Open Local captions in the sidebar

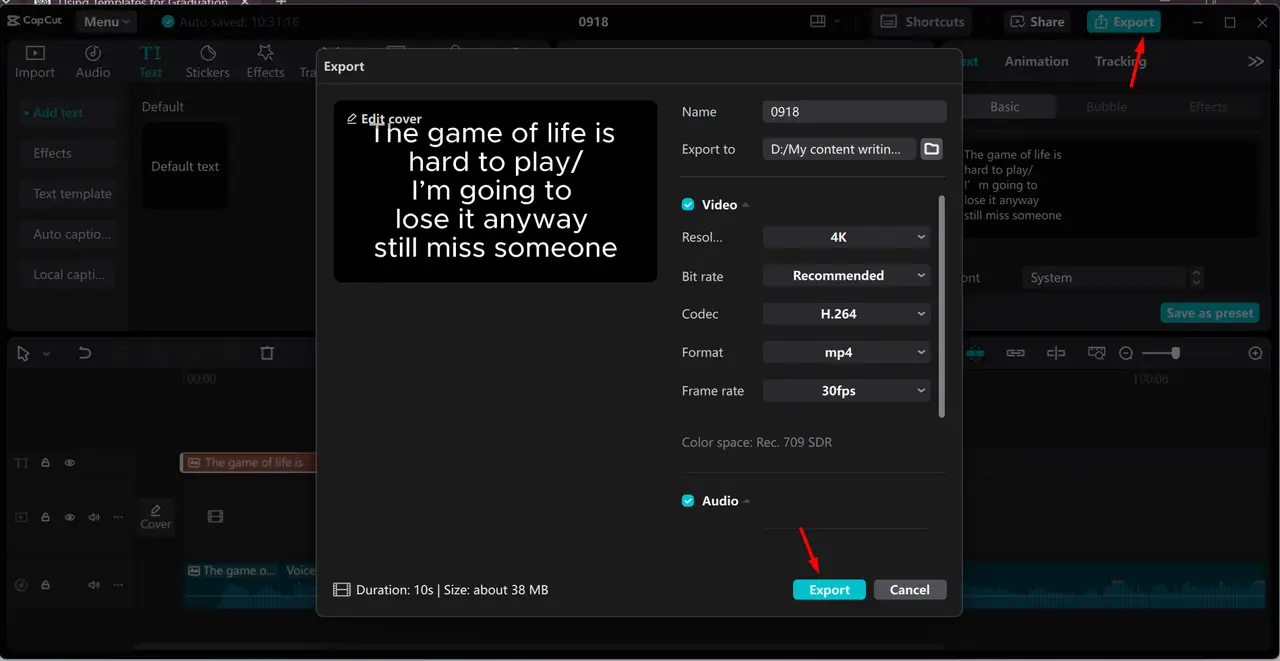(x=68, y=275)
